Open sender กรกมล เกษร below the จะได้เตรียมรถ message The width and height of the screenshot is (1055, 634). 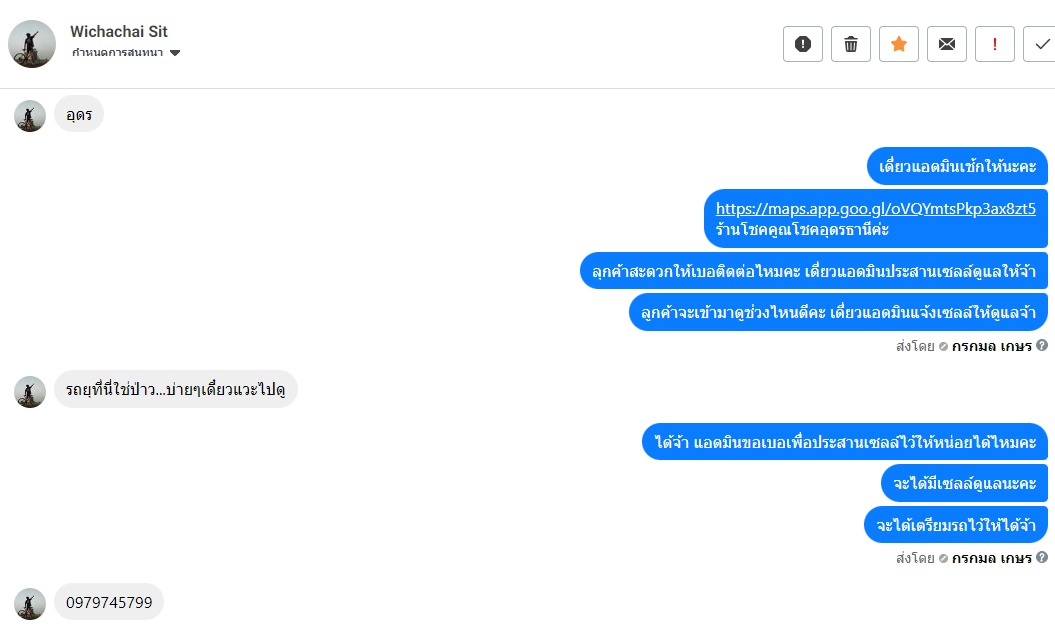[991, 558]
